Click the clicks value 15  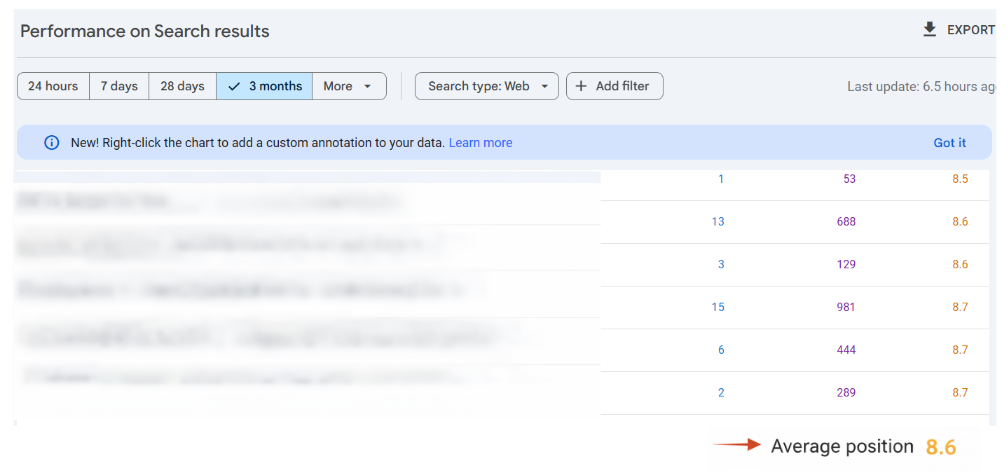718,307
